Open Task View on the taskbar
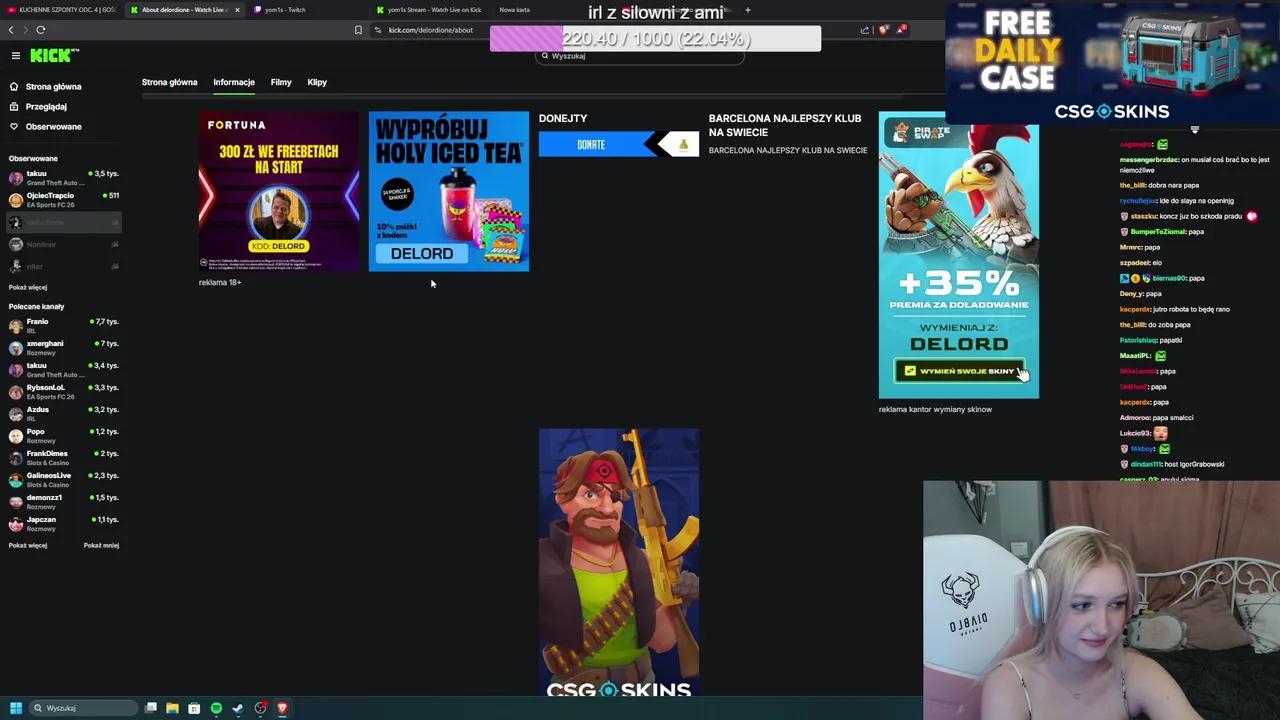This screenshot has width=1280, height=720. [151, 708]
